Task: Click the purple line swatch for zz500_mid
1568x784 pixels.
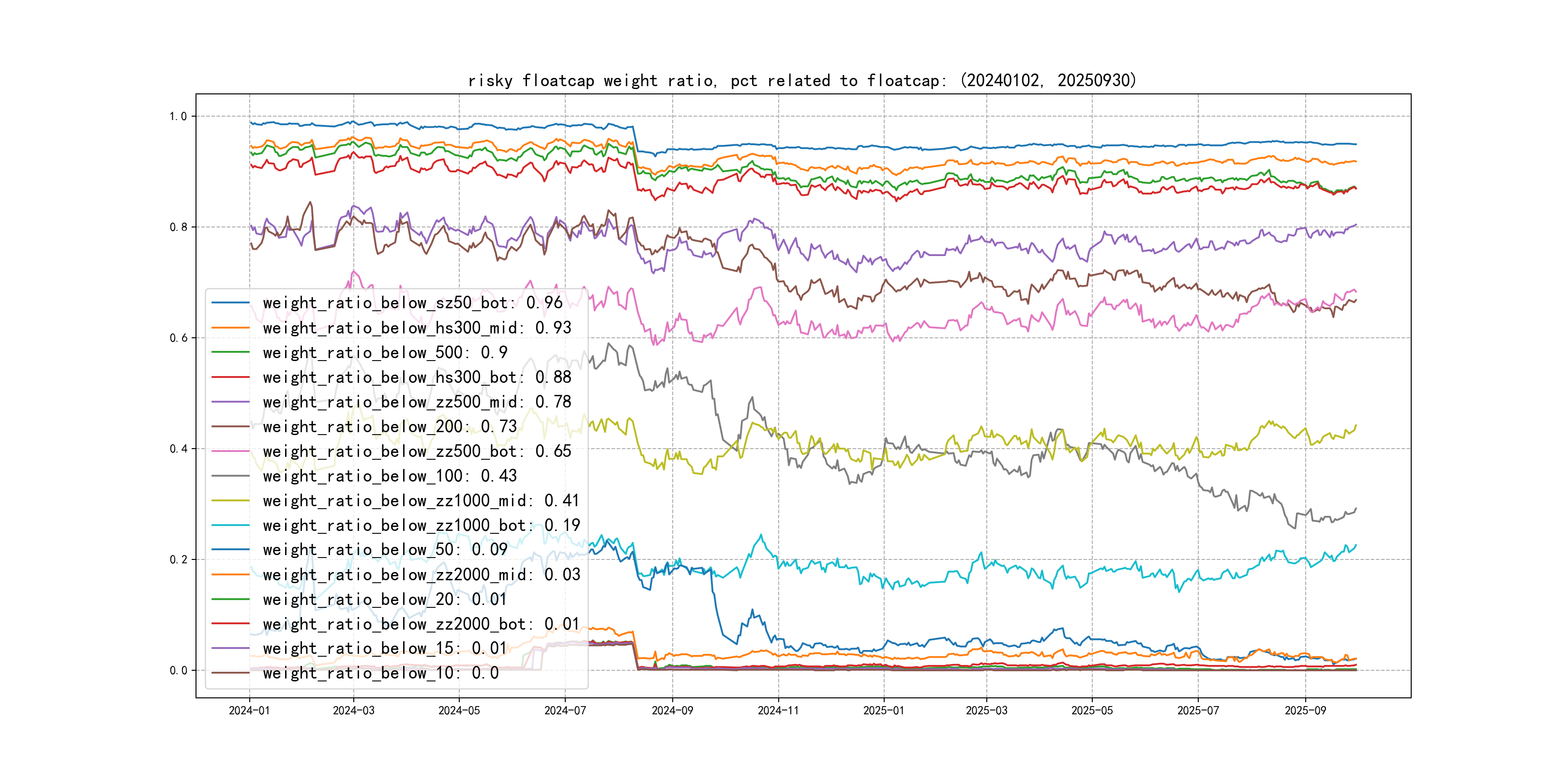Action: 230,402
